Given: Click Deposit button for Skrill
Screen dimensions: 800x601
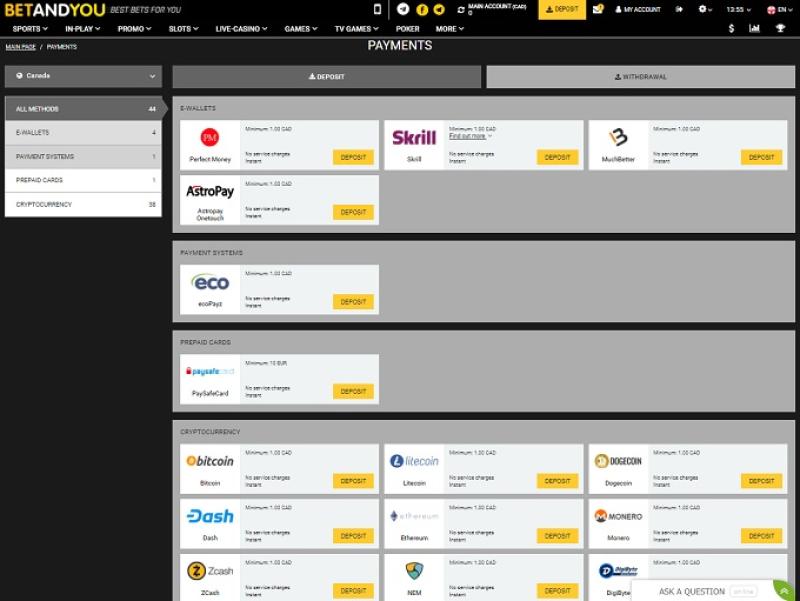Looking at the screenshot, I should coord(557,157).
